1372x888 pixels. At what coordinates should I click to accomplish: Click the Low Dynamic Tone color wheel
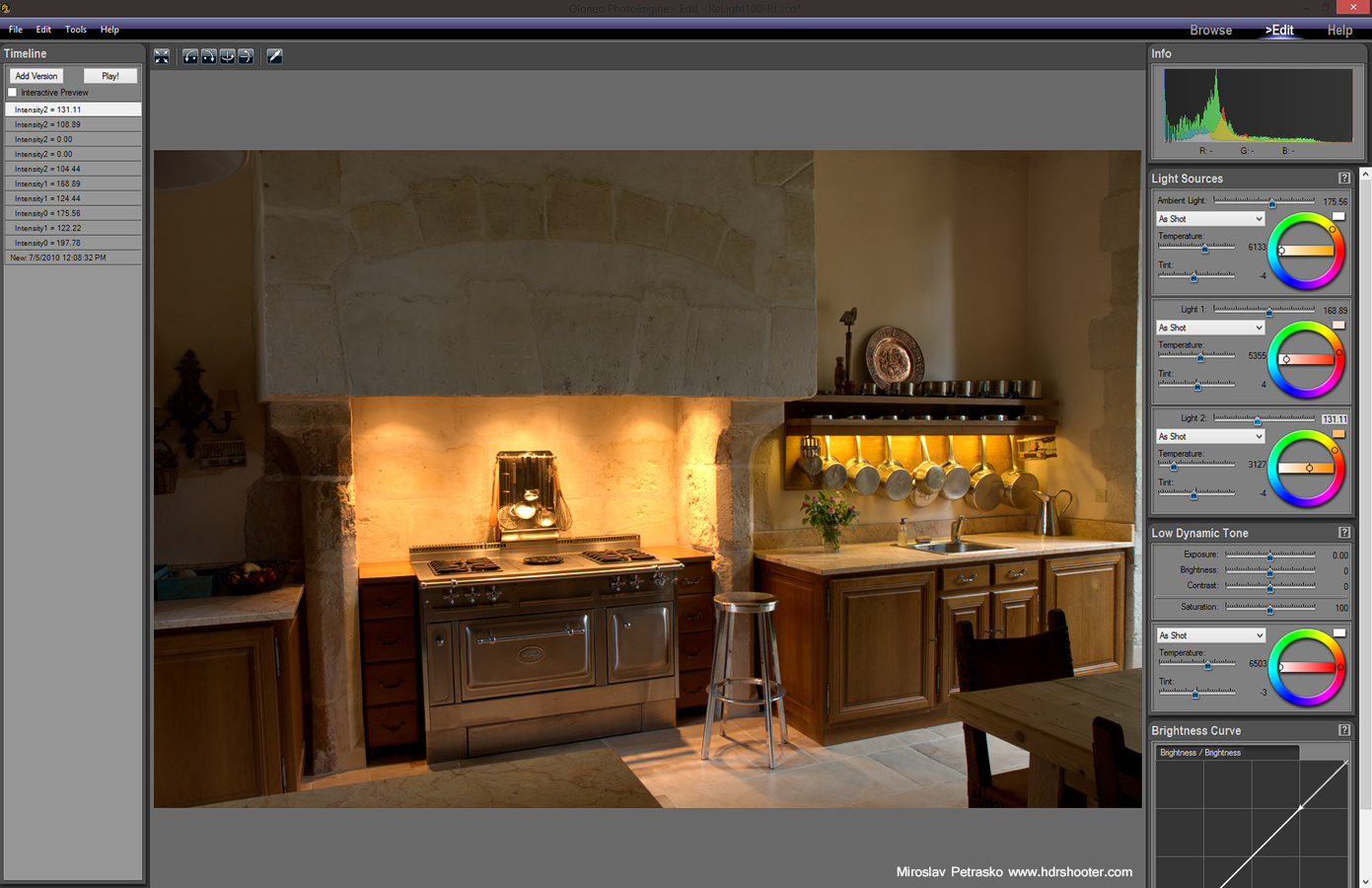click(1306, 667)
